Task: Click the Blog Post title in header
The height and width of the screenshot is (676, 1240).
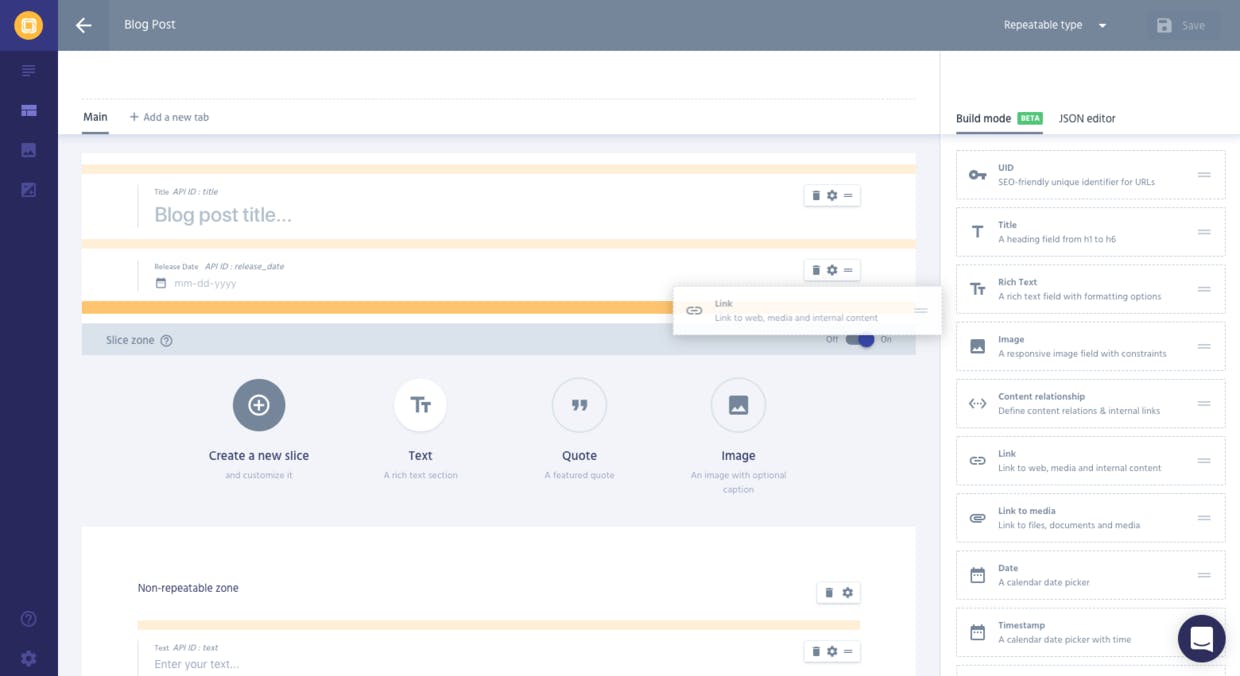Action: 150,25
